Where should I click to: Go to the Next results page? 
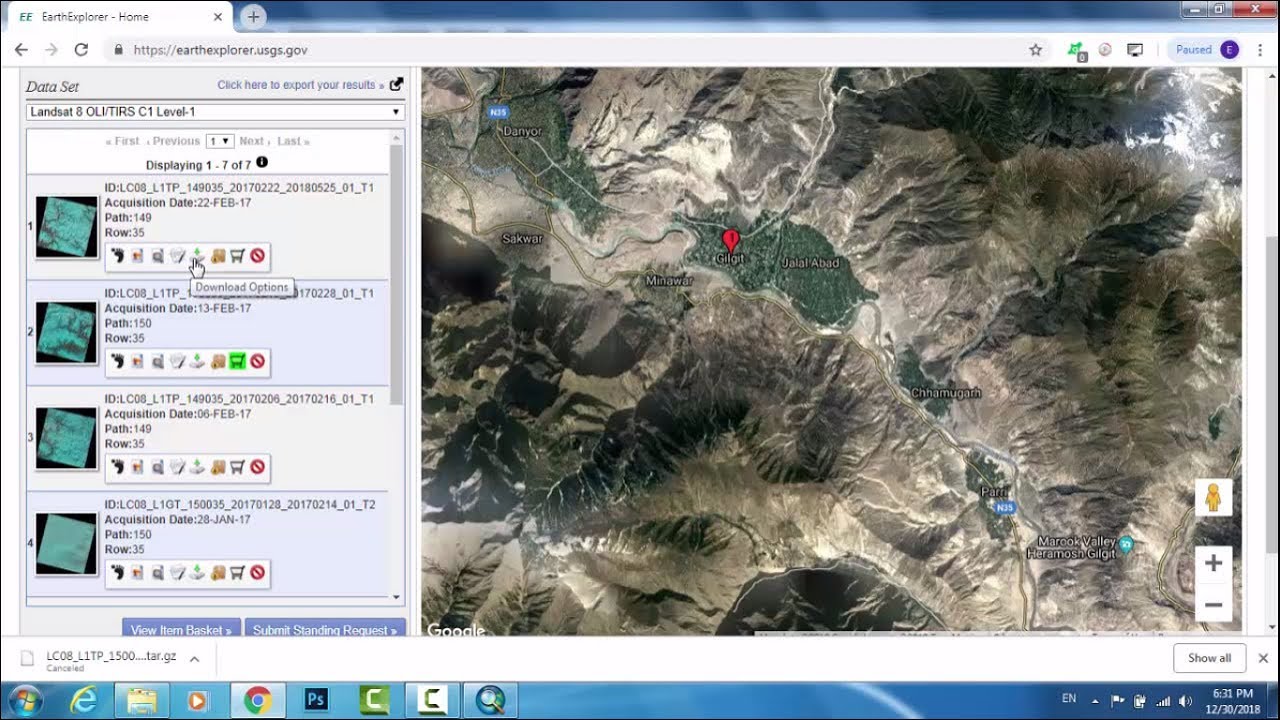coord(252,141)
